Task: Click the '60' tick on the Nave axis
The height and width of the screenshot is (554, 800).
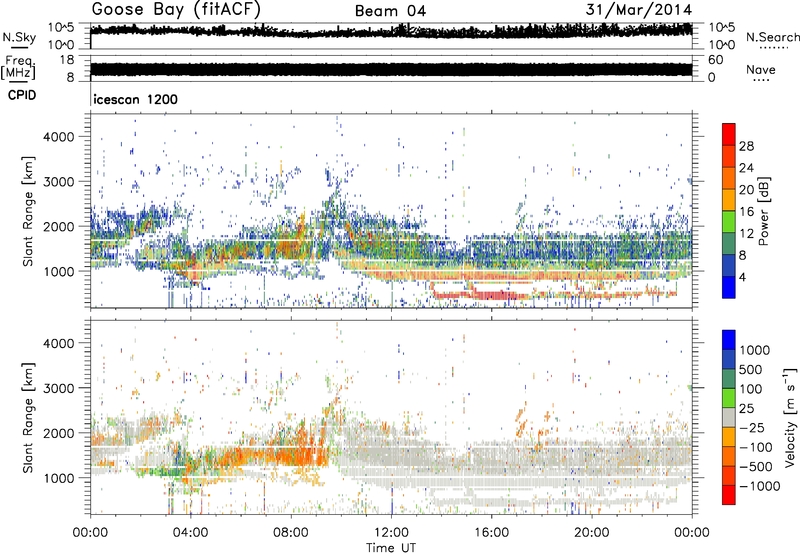Action: [x=715, y=60]
